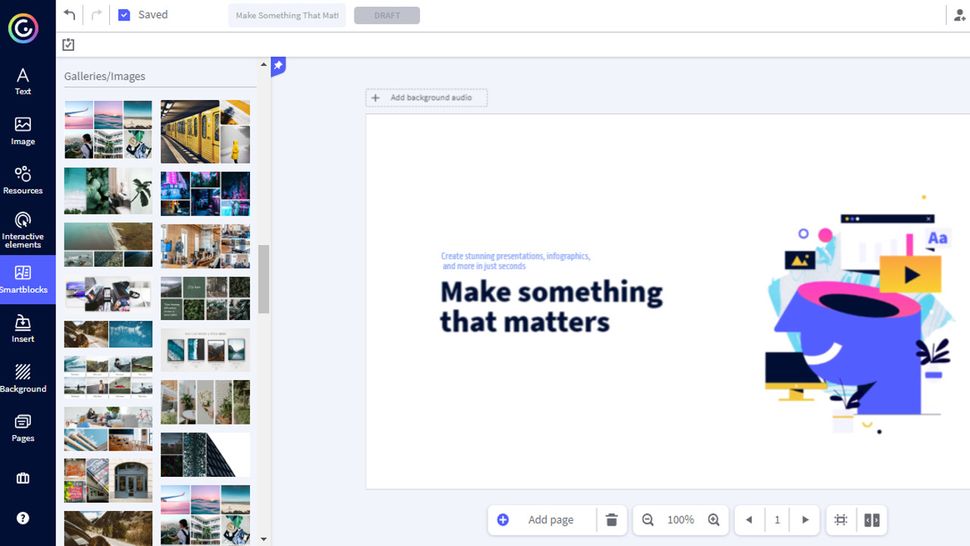Click Add background audio
970x546 pixels.
[426, 98]
